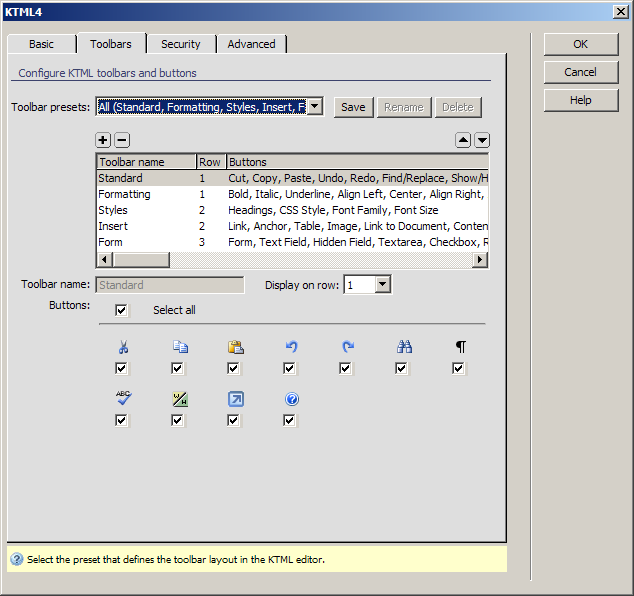Click the blue arrow box icon
634x596 pixels.
[x=236, y=399]
